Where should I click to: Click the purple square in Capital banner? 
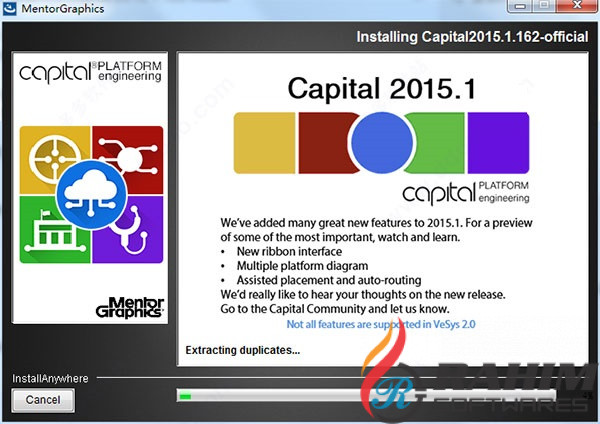point(498,143)
